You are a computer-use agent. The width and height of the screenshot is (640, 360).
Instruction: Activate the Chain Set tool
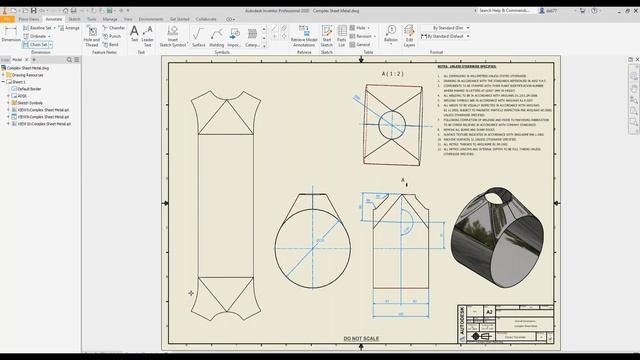[36, 44]
